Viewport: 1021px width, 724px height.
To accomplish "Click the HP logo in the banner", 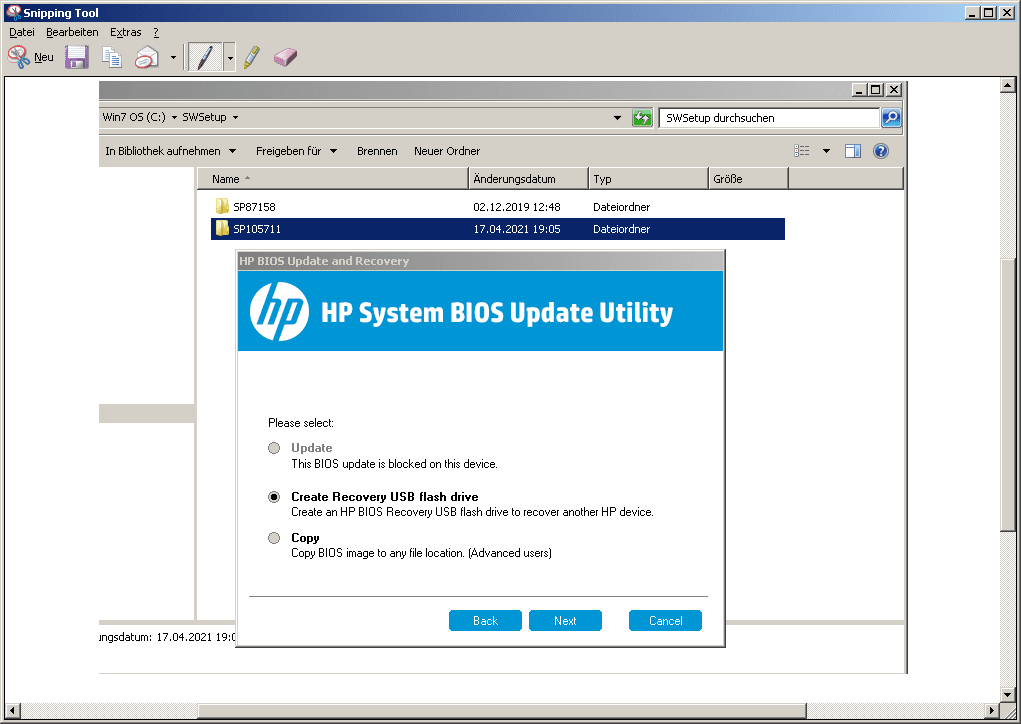I will [x=279, y=311].
